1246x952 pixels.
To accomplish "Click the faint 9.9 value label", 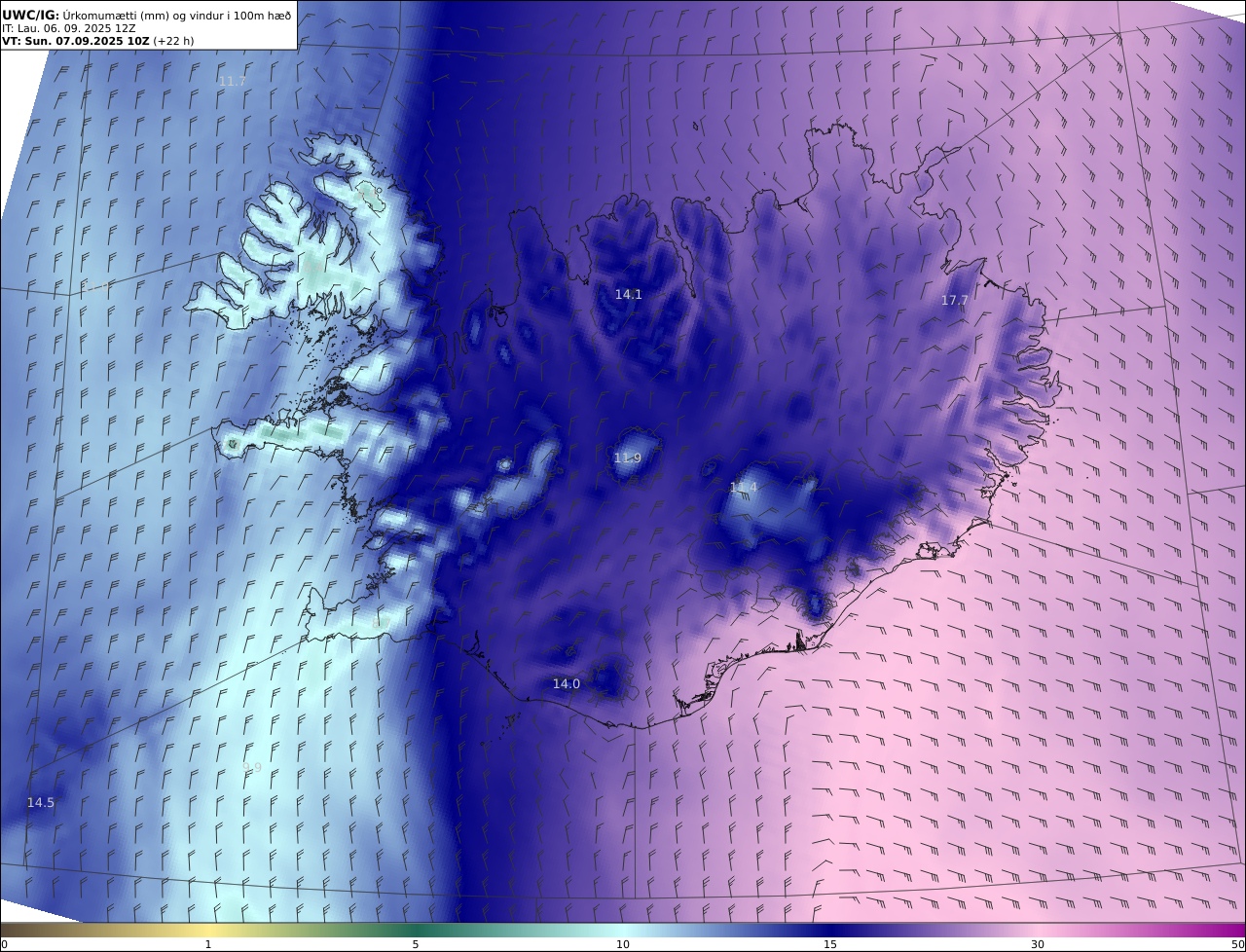I will [252, 768].
